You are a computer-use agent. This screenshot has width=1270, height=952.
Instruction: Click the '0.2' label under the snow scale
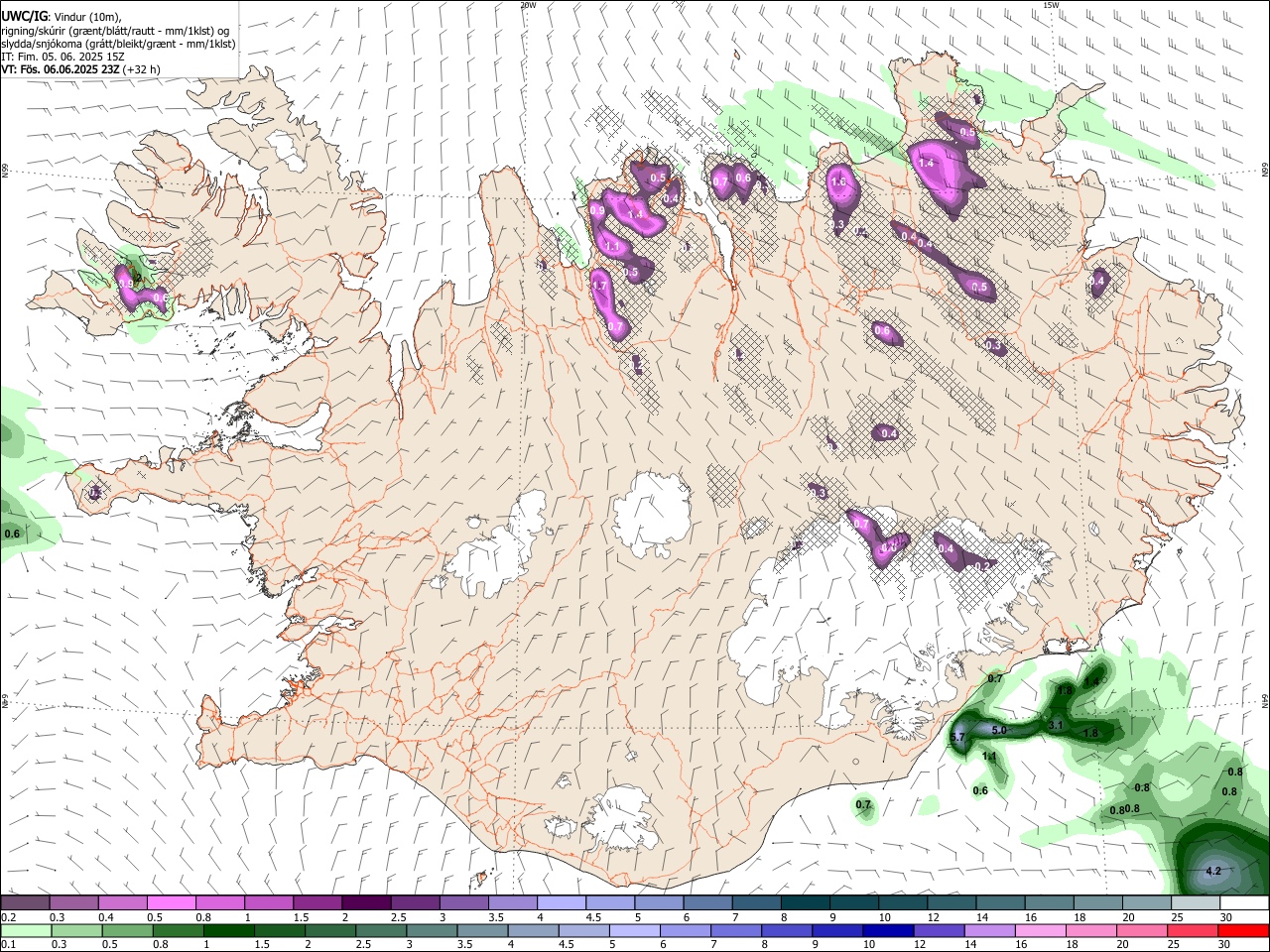pyautogui.click(x=8, y=917)
